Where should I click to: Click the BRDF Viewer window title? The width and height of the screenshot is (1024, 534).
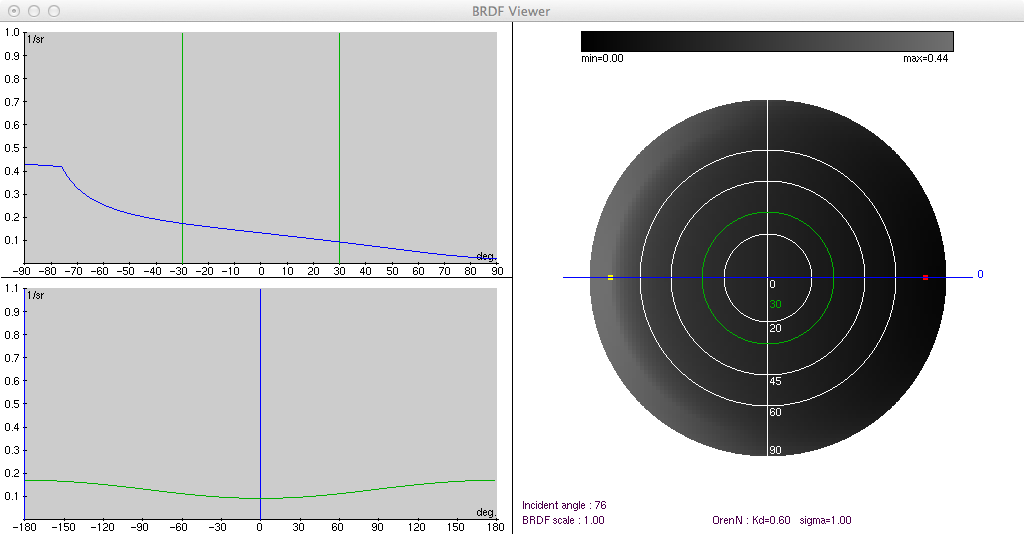511,11
